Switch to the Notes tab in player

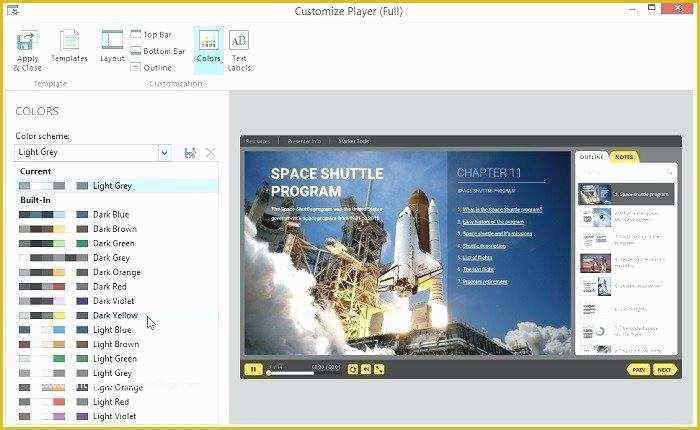(x=624, y=157)
